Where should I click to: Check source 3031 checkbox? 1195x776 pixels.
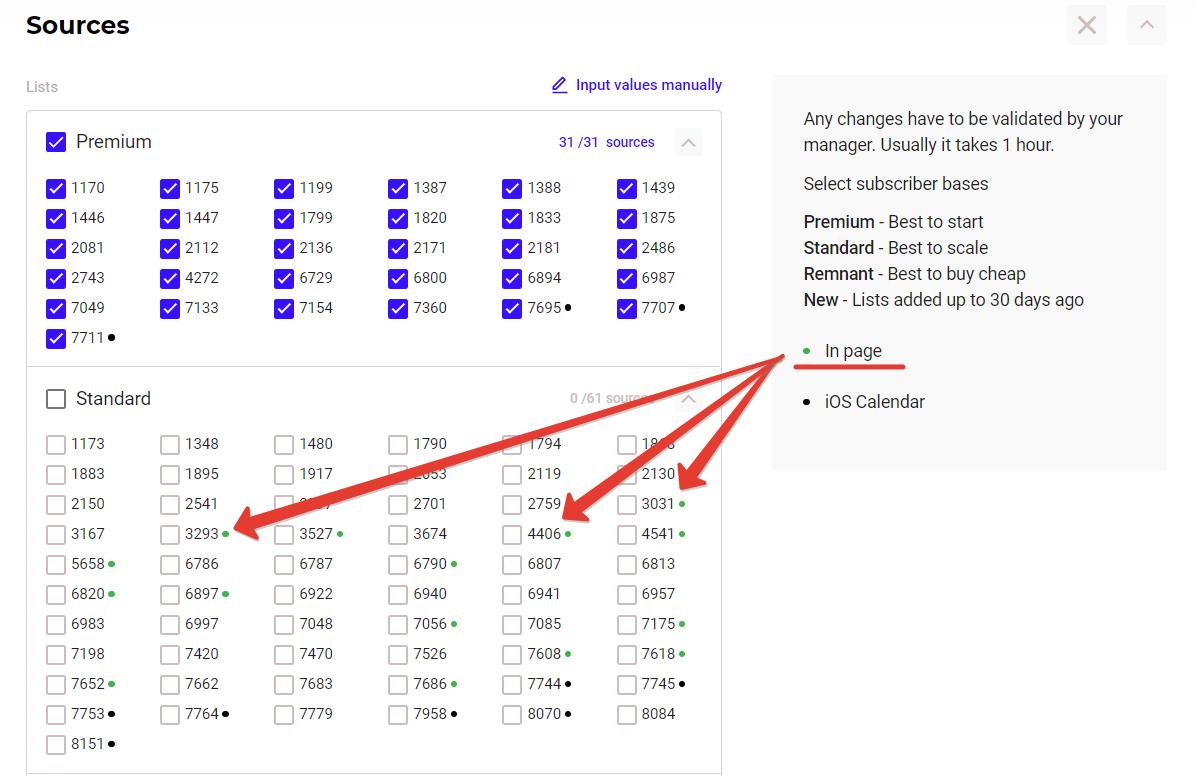tap(626, 505)
